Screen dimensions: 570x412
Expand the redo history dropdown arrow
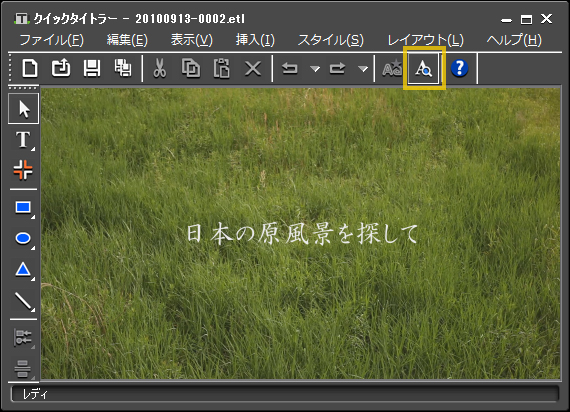pos(363,69)
